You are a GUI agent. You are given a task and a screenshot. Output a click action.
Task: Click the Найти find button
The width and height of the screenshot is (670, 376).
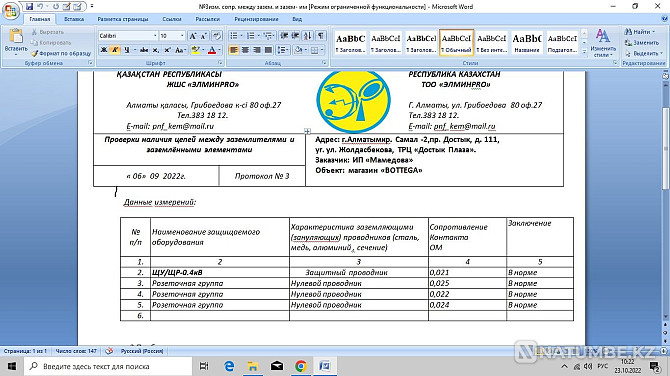[x=639, y=32]
